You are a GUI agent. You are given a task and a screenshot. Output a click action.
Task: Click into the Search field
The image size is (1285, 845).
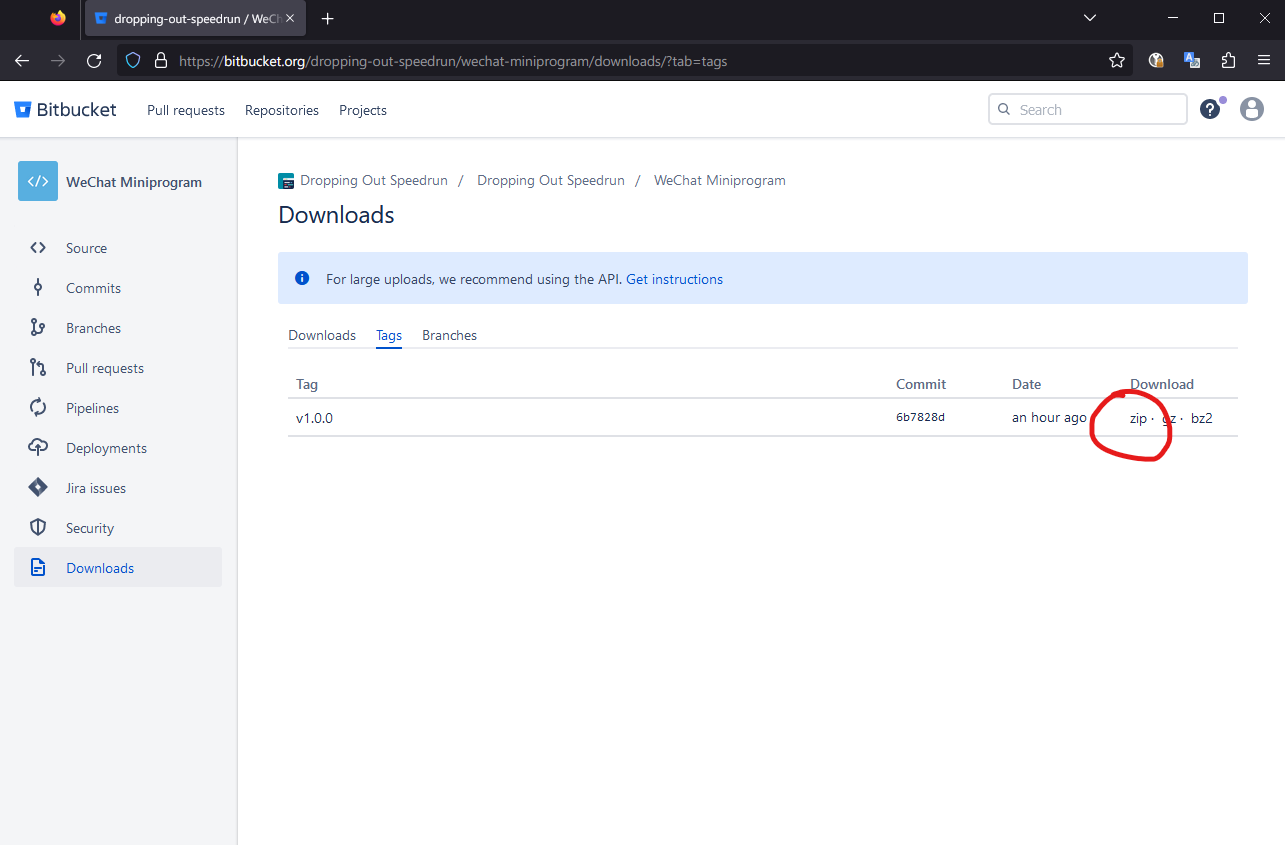(x=1088, y=109)
